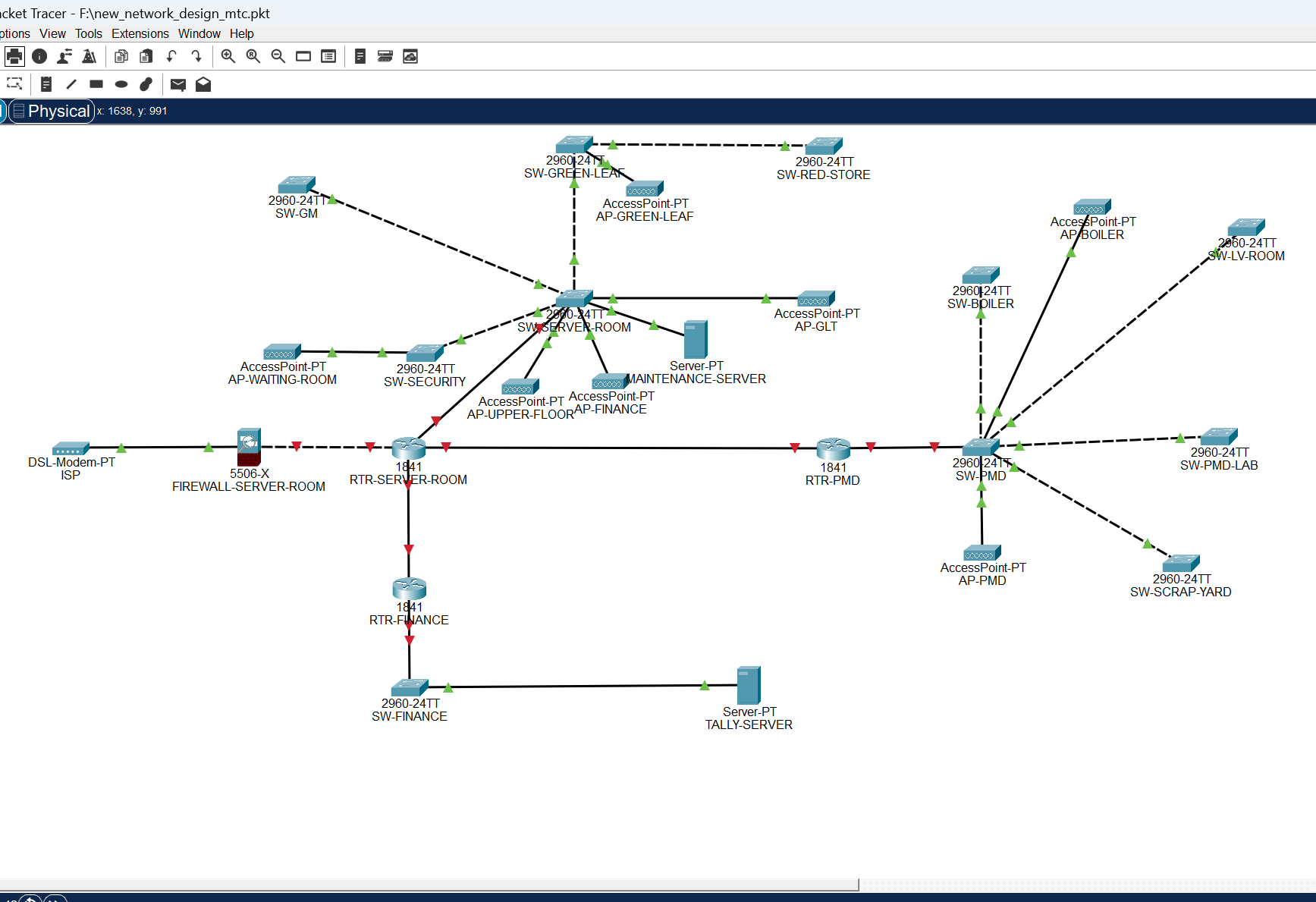Select the AP-UPPER-FLOOR access point
The image size is (1316, 902).
520,386
